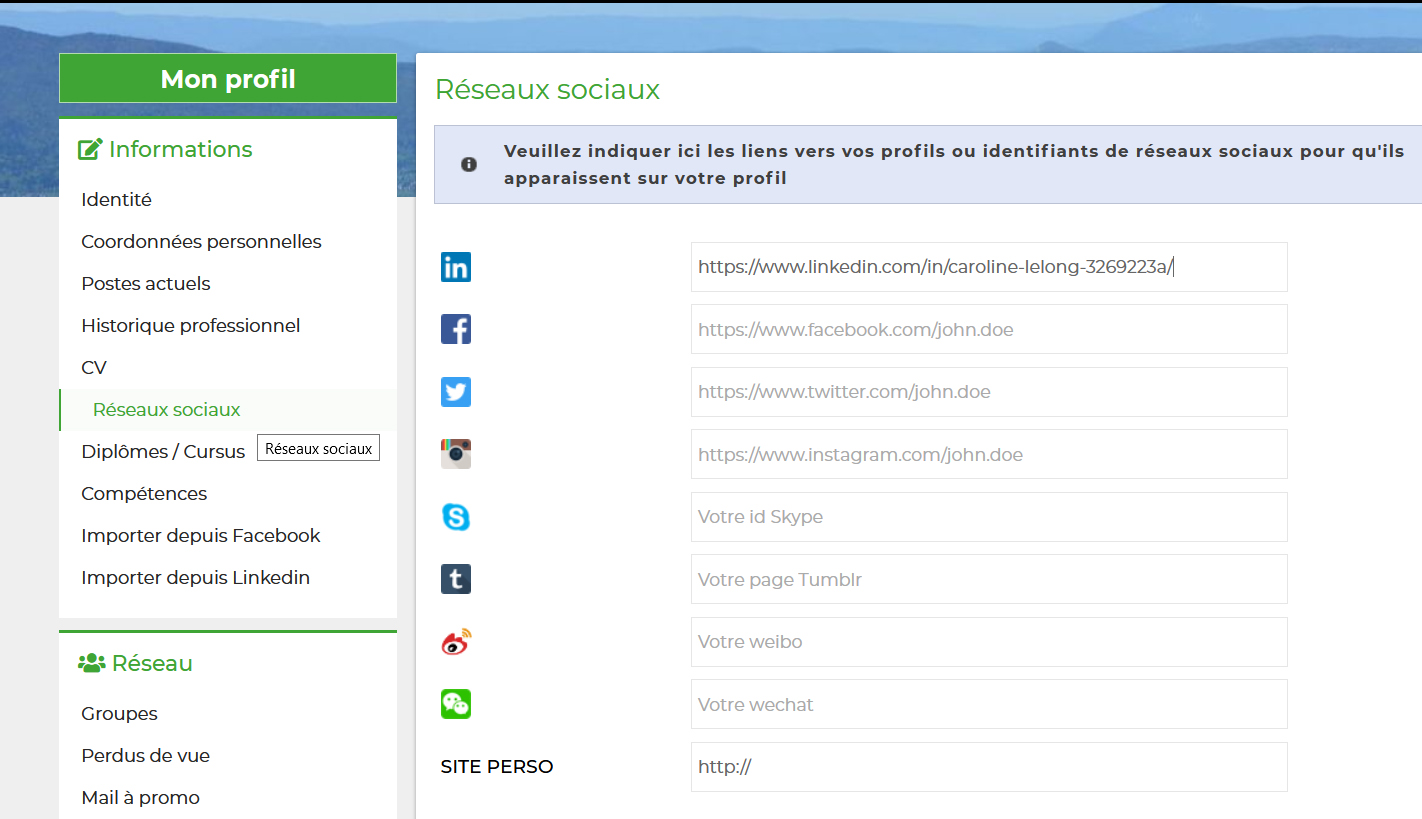The image size is (1422, 819).
Task: Click the info icon in the notice banner
Action: pyautogui.click(x=469, y=164)
